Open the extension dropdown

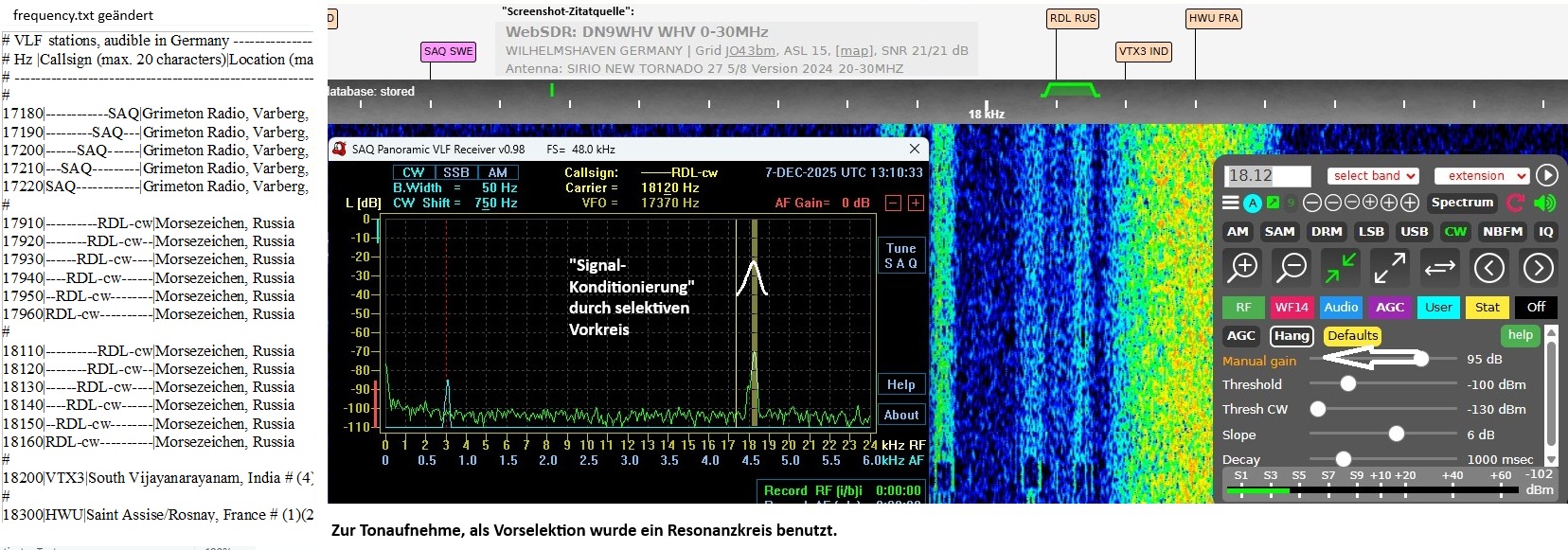coord(1482,175)
